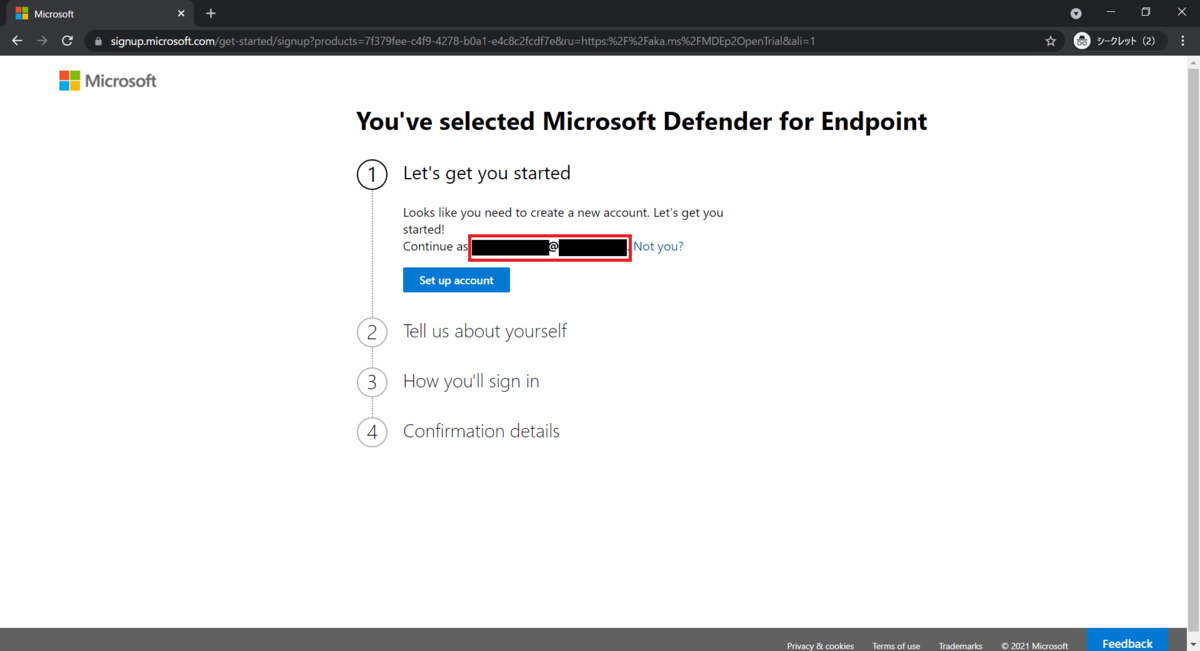
Task: Open the Incognito profile indicator (シークレット)
Action: (1117, 41)
